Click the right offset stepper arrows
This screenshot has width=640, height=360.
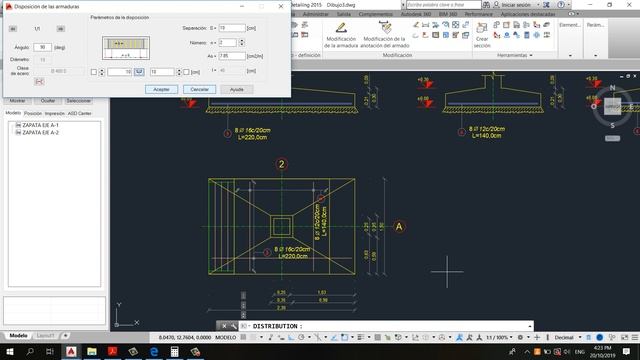(x=178, y=72)
